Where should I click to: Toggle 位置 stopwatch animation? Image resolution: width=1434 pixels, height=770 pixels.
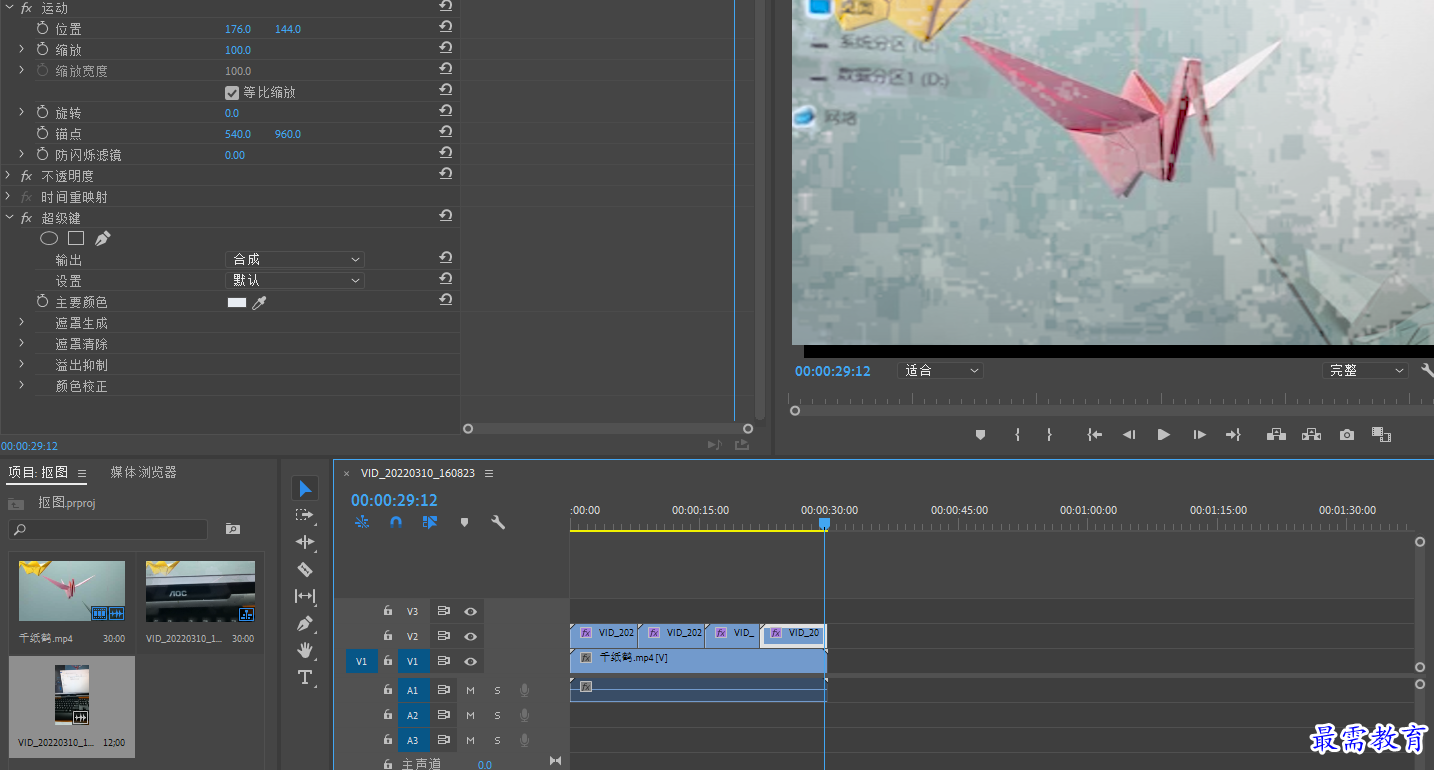42,28
